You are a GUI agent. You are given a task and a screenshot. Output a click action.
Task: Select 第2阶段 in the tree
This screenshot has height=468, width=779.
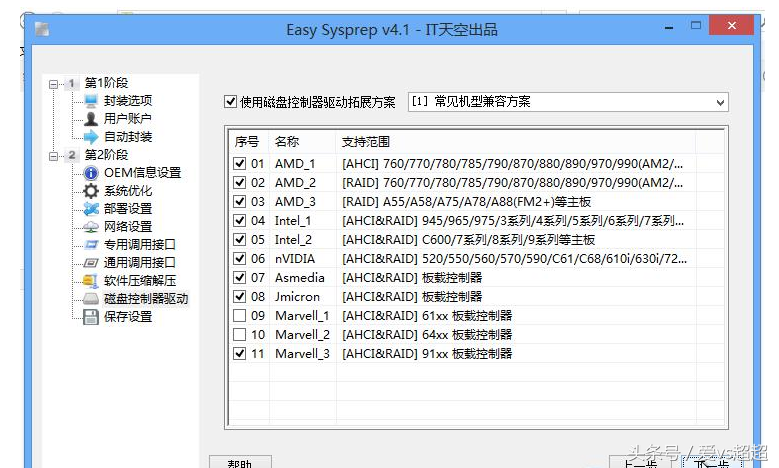(x=106, y=155)
